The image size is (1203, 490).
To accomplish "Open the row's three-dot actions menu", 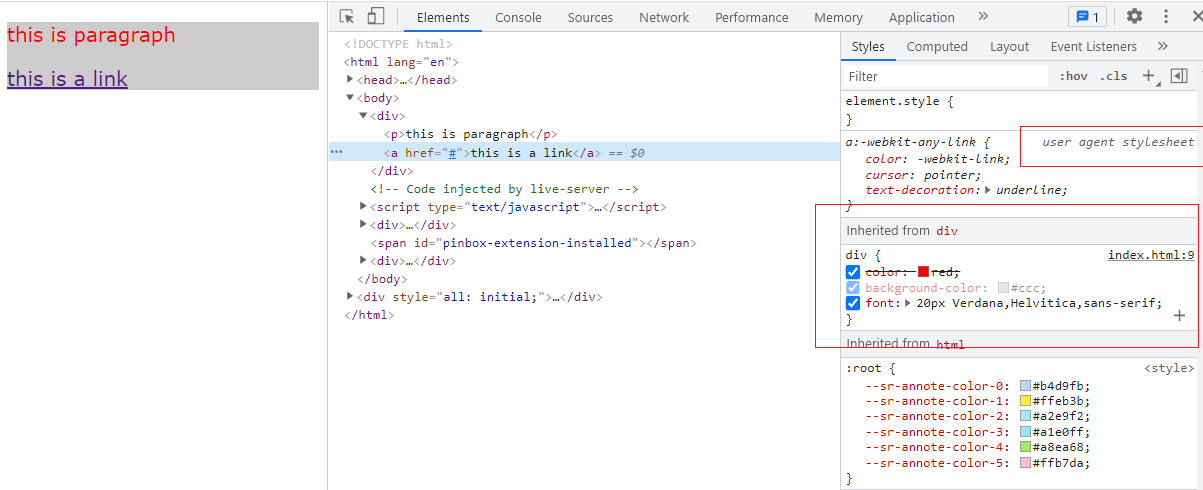I will (x=336, y=152).
